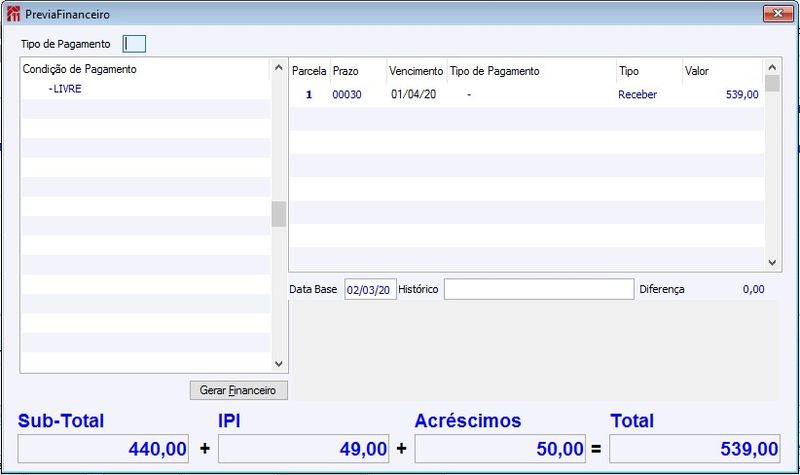
Task: Focus the Tipo de Pagamento input field
Action: click(134, 44)
